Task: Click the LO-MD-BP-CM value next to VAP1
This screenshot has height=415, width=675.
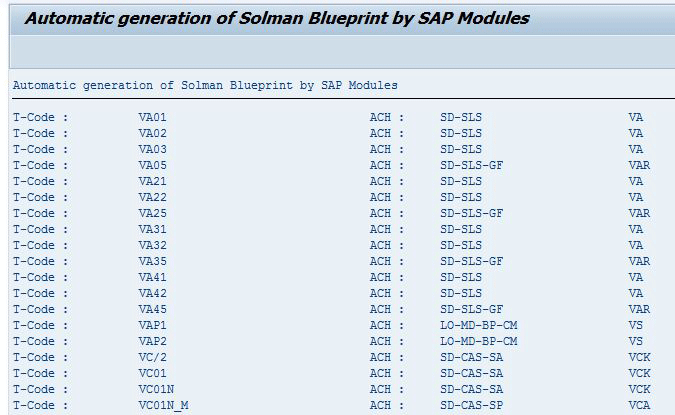Action: (x=478, y=325)
